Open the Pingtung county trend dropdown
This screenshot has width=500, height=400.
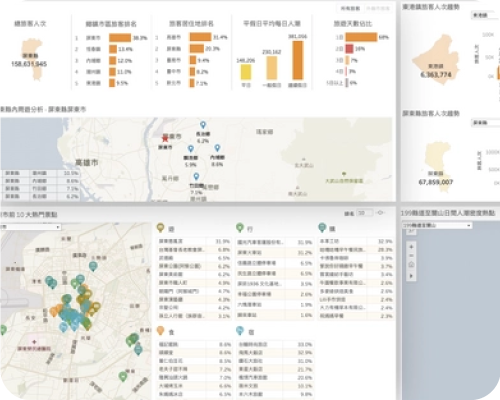(x=485, y=123)
